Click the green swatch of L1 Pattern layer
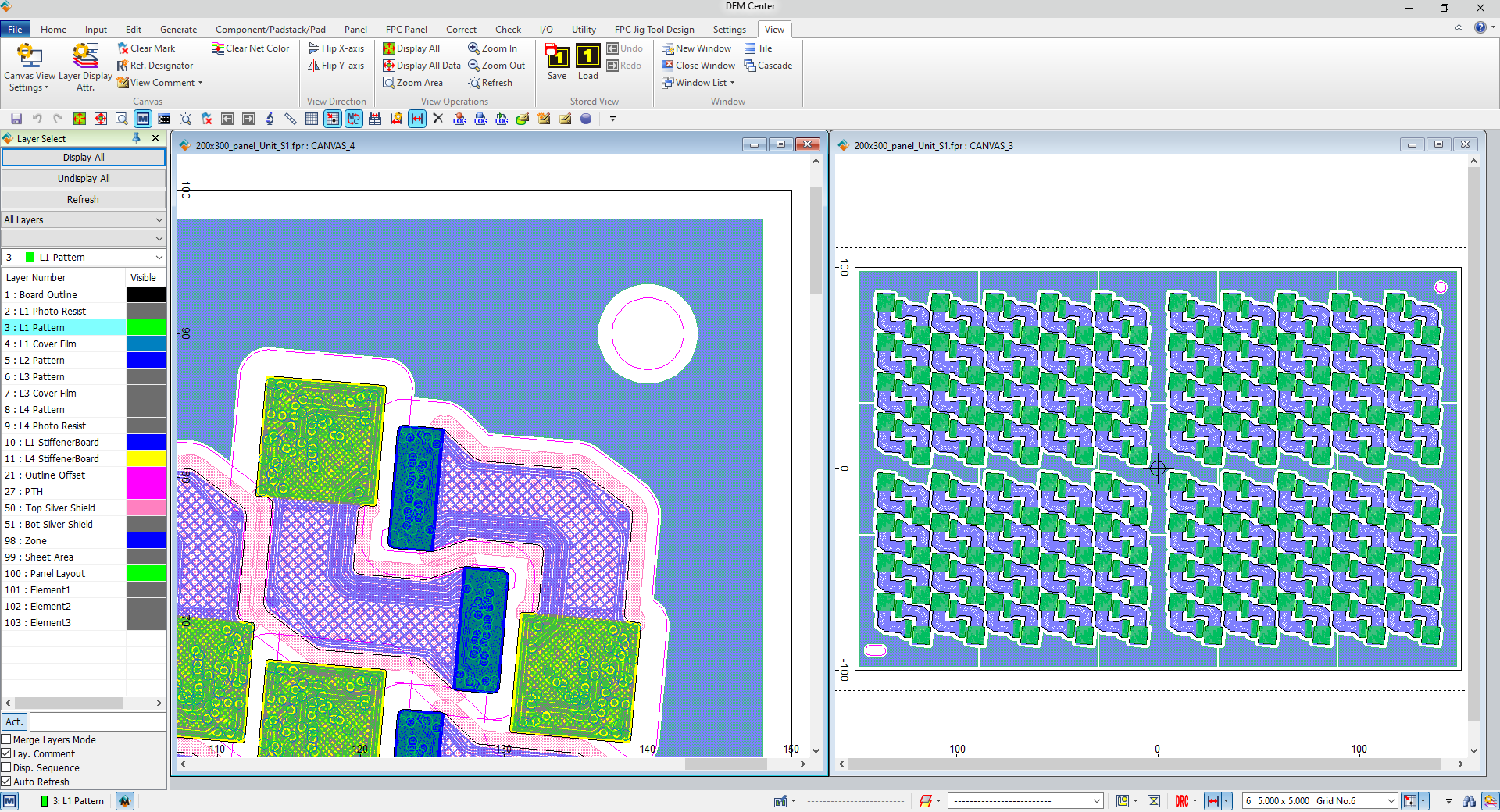This screenshot has width=1500, height=812. (146, 327)
